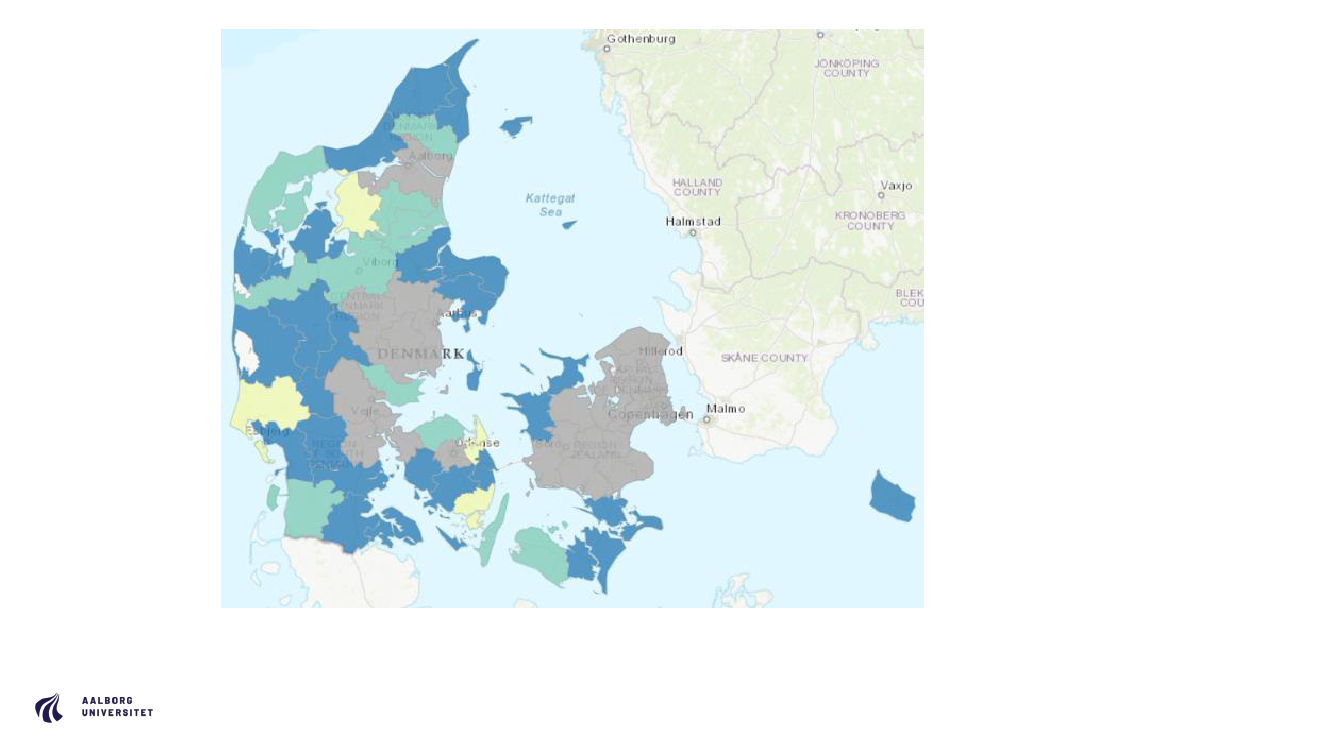
Task: Click the DENMARK country label
Action: (x=420, y=354)
